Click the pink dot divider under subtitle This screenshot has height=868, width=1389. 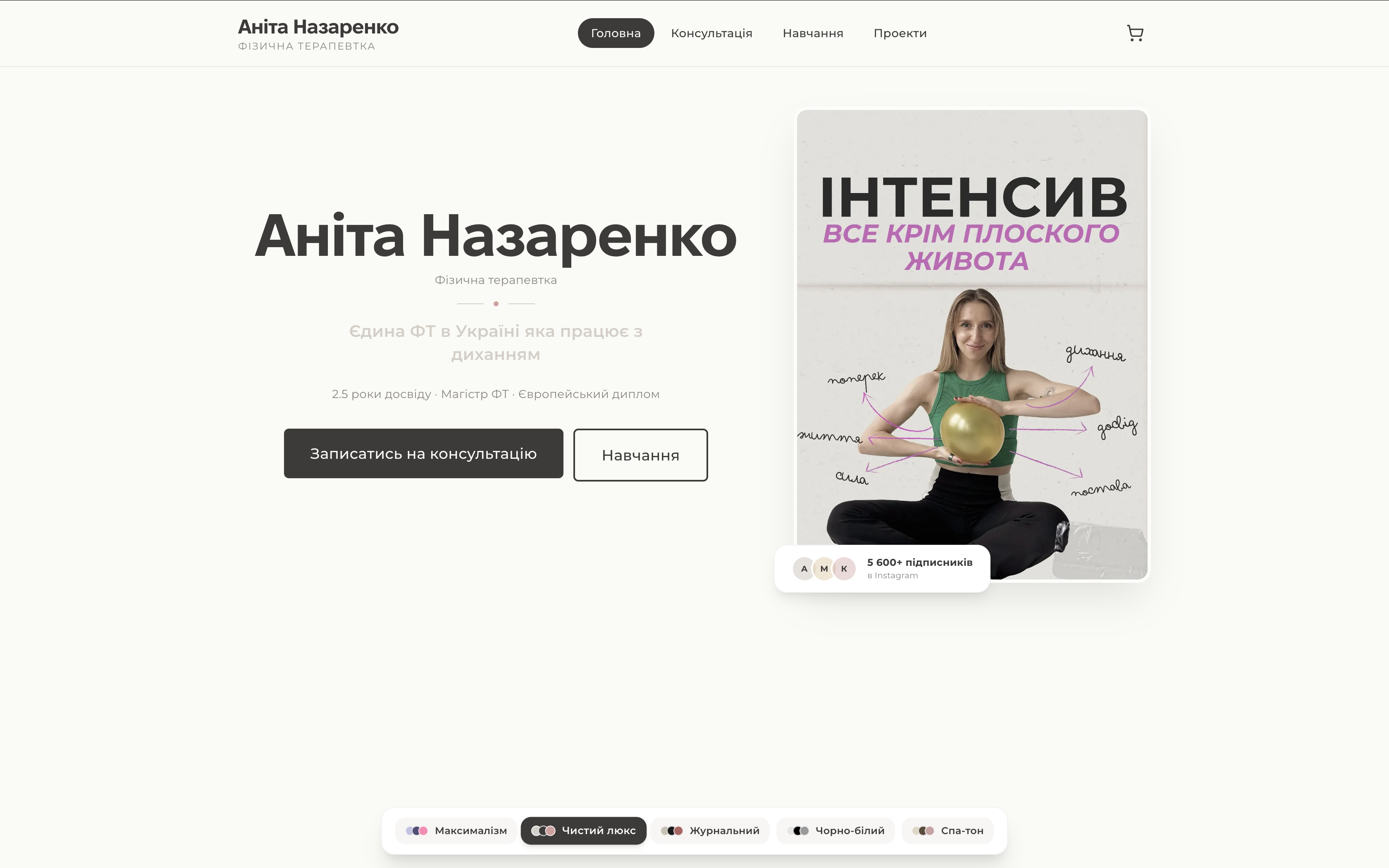coord(496,304)
